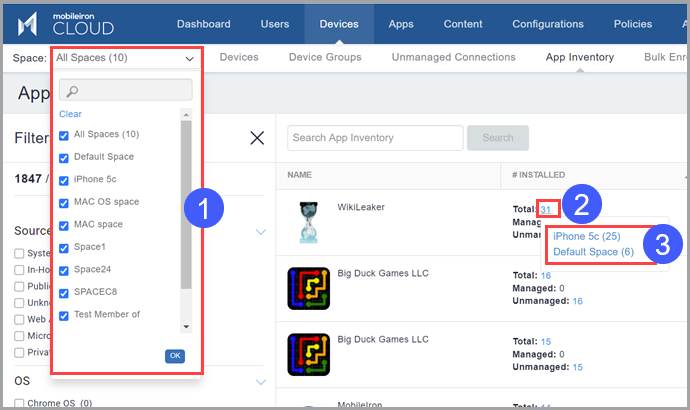Open WikiLeaker total count 31 link

coord(546,208)
